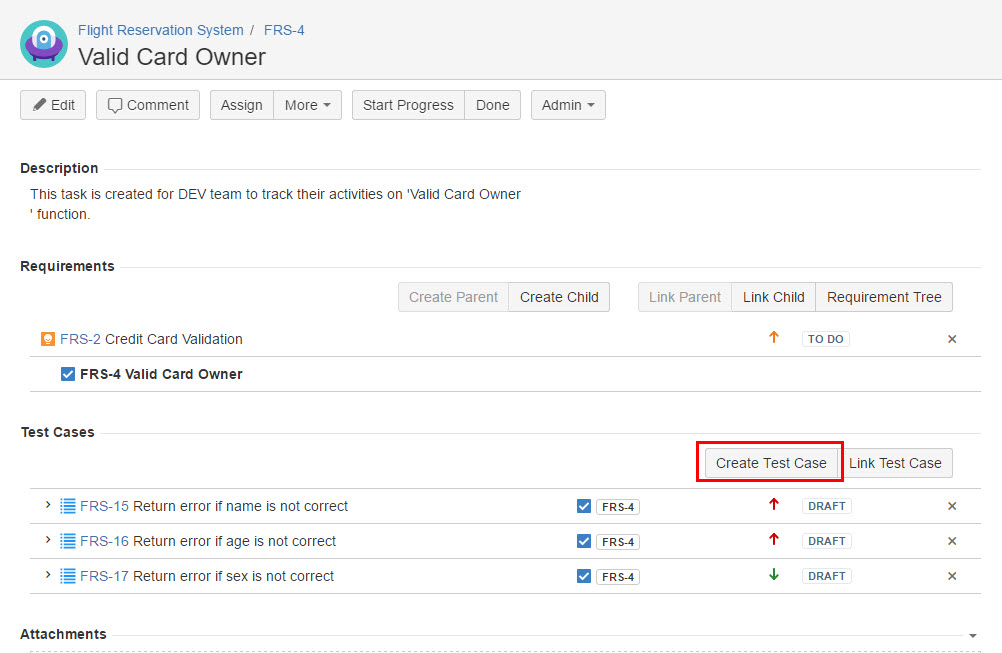Click the blue checkbox icon in FRS-15 row

tap(584, 506)
